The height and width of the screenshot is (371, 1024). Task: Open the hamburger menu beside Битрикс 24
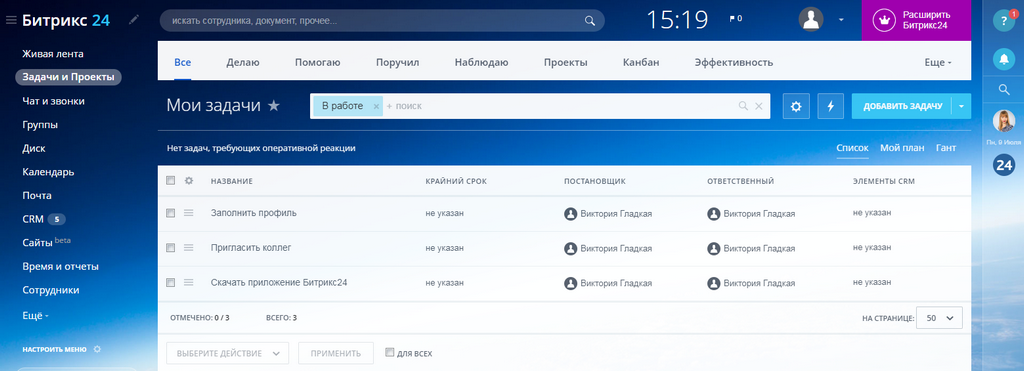pos(10,20)
